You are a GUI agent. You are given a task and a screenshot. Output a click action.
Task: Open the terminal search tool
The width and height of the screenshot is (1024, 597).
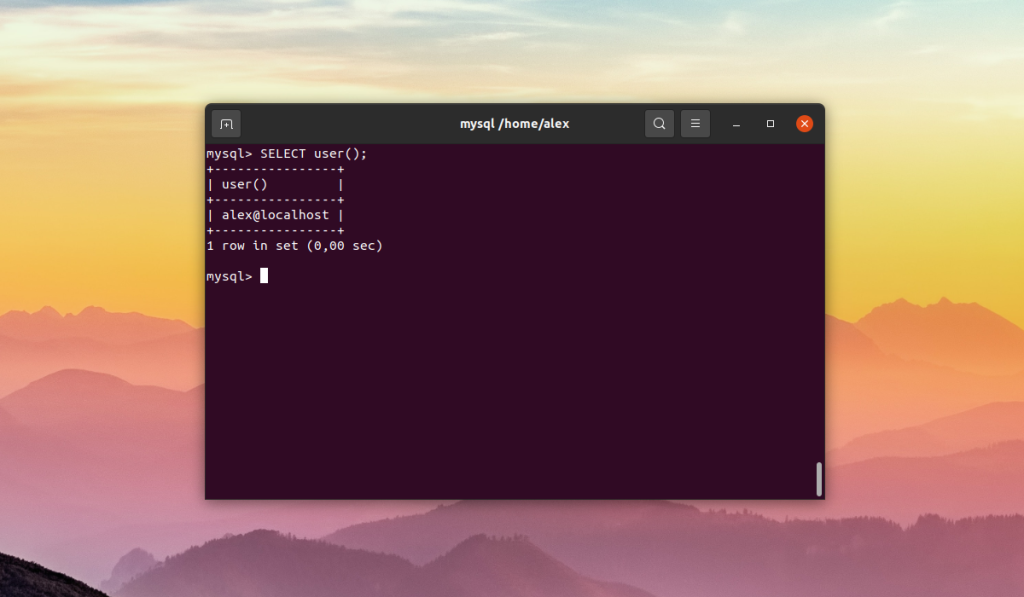click(x=659, y=123)
